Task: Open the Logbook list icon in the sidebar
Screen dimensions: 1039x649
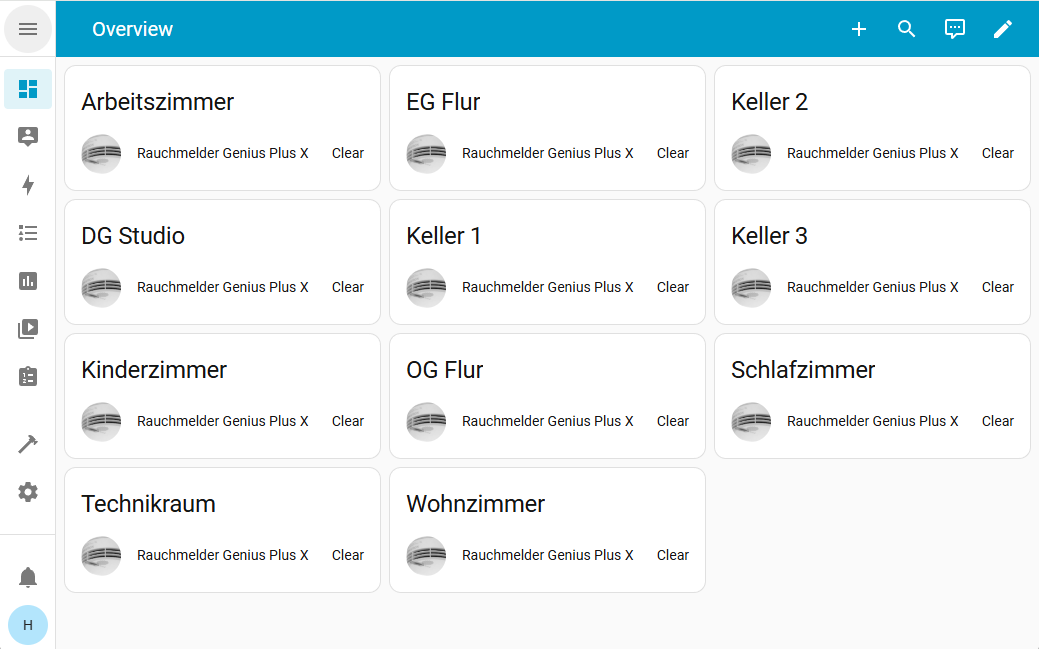Action: click(28, 233)
